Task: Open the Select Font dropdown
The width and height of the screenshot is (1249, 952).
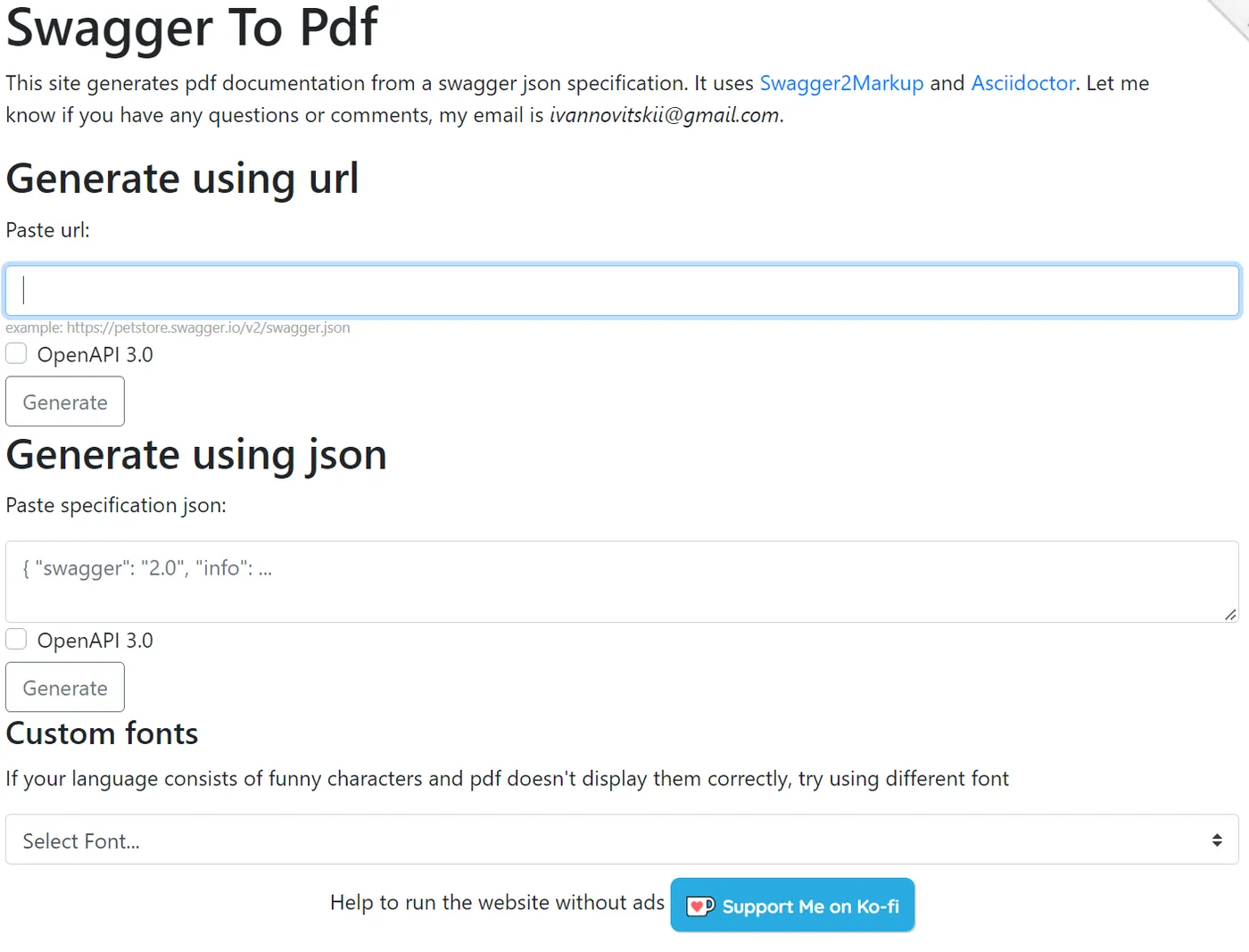Action: pos(622,840)
